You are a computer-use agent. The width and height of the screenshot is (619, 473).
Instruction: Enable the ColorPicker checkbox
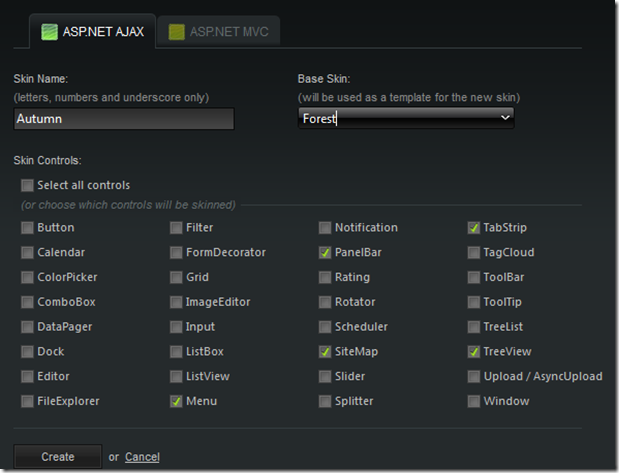click(x=27, y=278)
